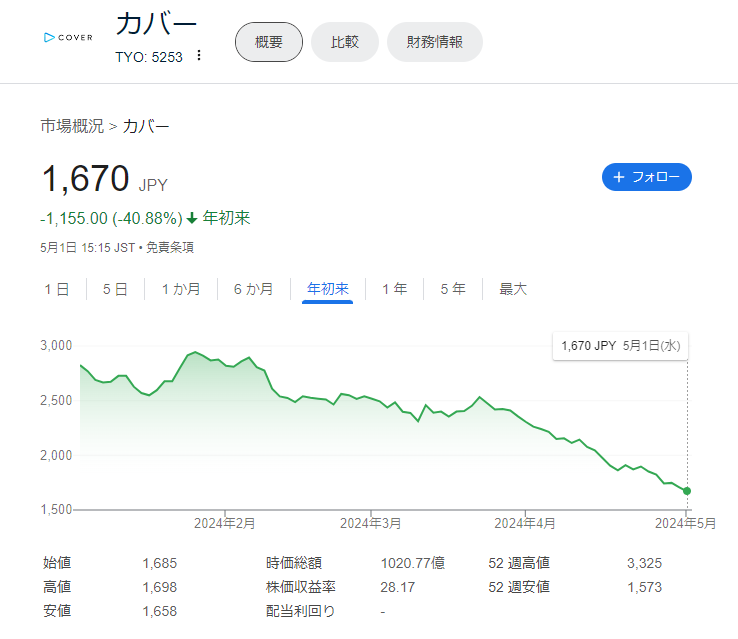Select the 5 年 chart range
The width and height of the screenshot is (738, 639).
(x=453, y=289)
